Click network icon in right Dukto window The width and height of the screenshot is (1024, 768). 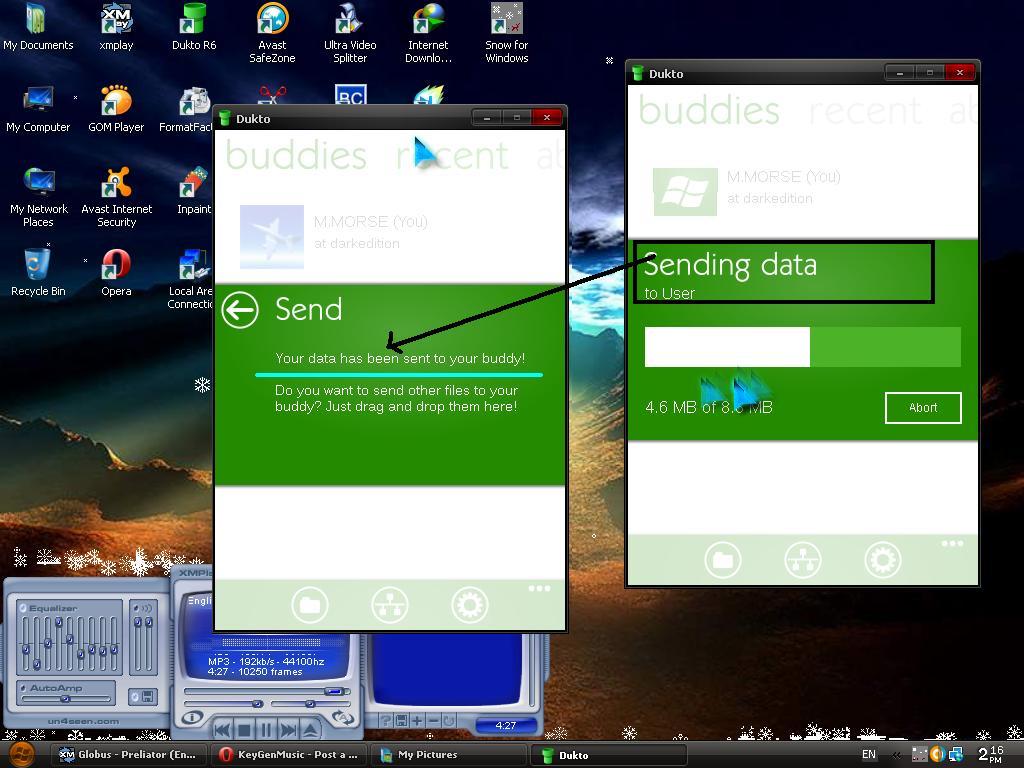802,560
